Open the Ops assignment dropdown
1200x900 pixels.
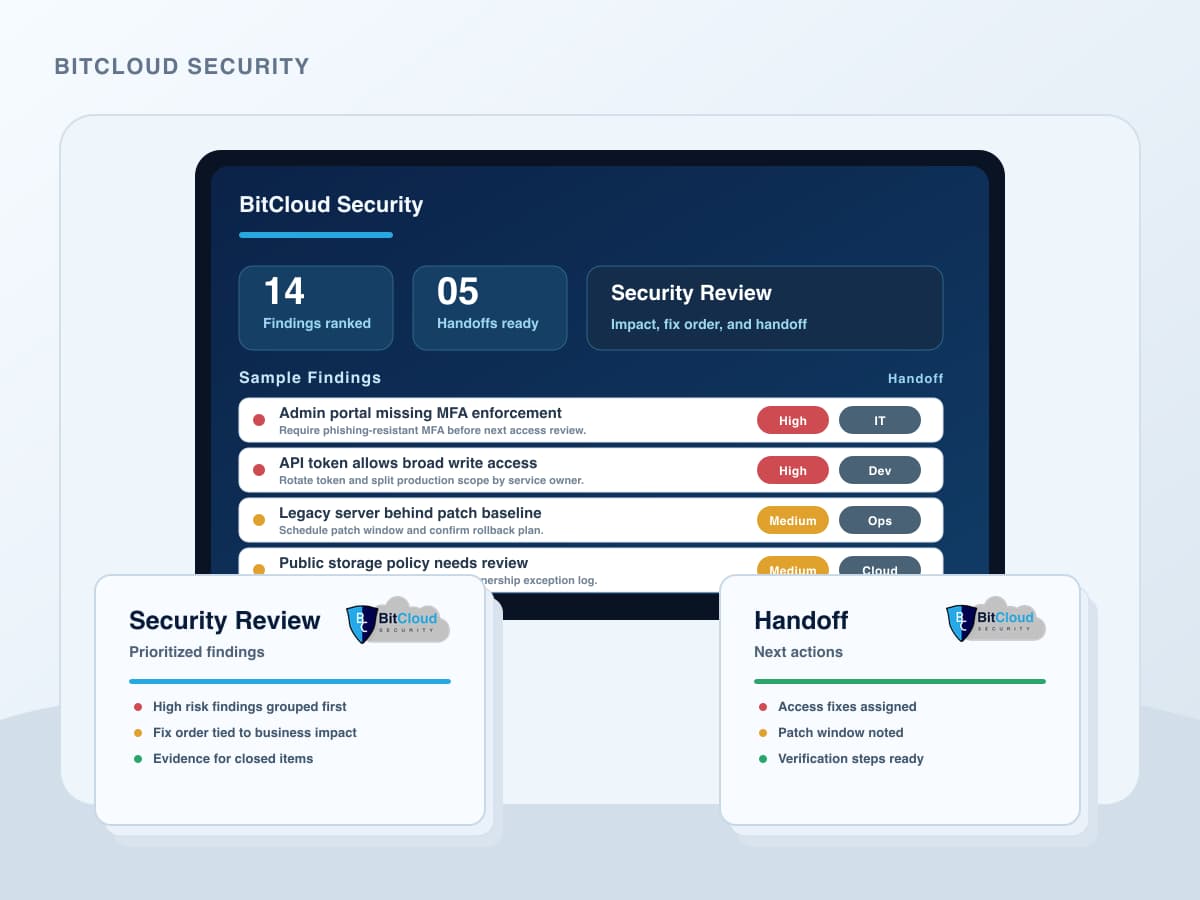880,520
